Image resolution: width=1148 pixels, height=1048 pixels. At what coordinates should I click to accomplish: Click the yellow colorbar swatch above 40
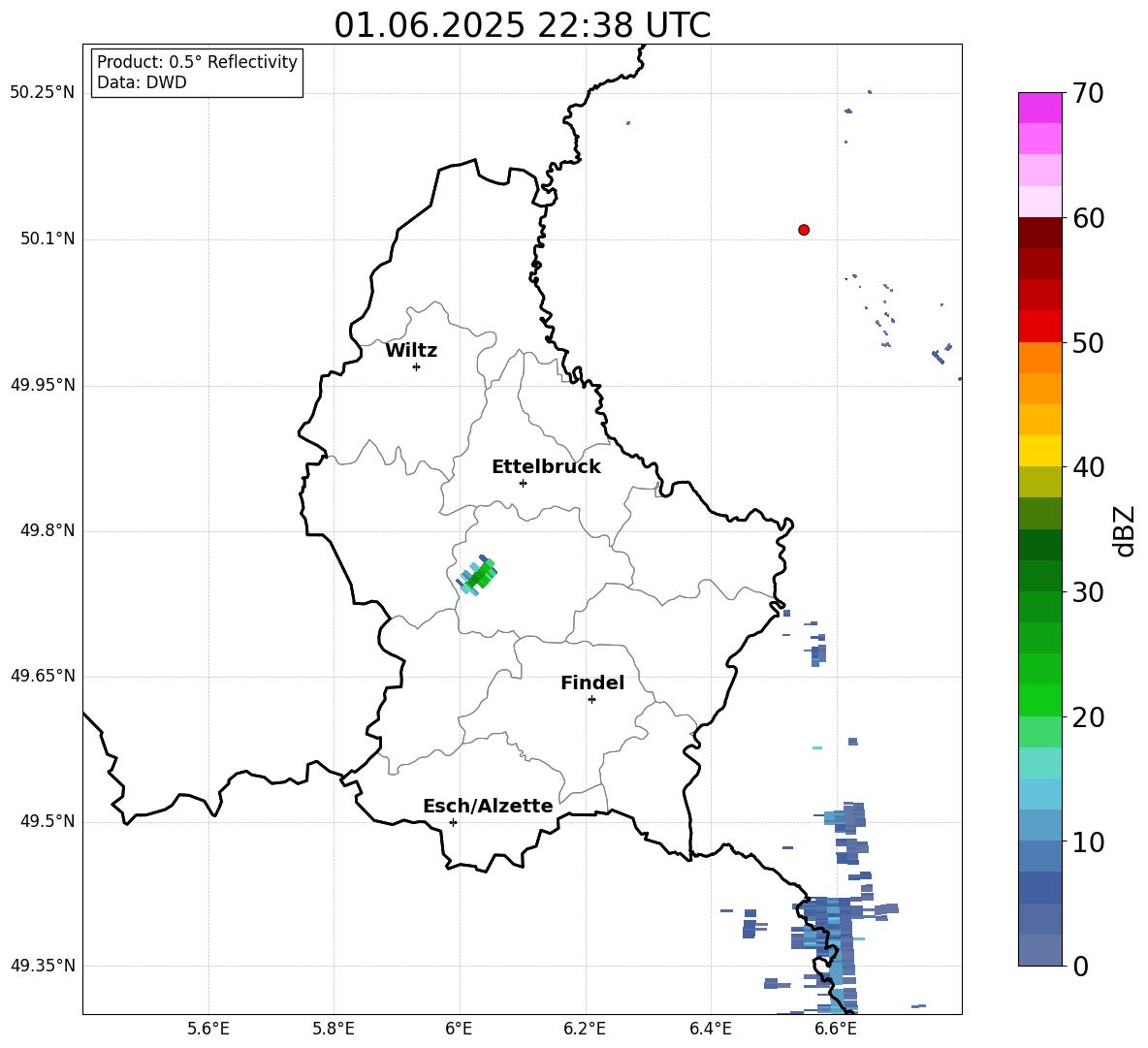click(1040, 451)
